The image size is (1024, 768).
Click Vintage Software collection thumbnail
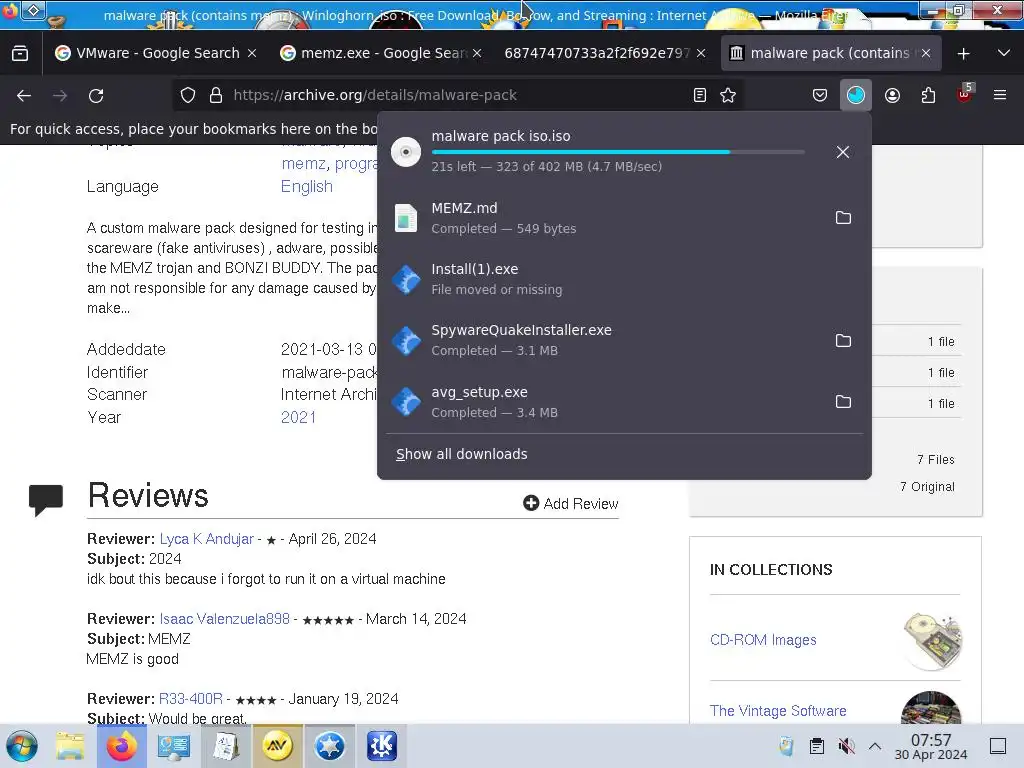tap(931, 707)
